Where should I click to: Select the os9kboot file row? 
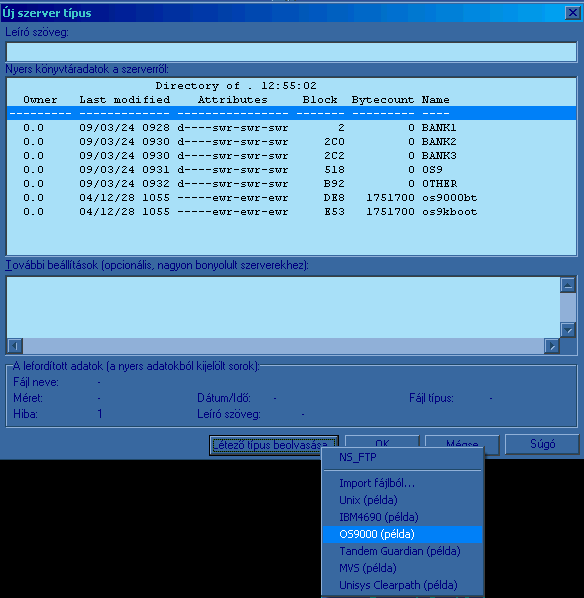coord(291,212)
